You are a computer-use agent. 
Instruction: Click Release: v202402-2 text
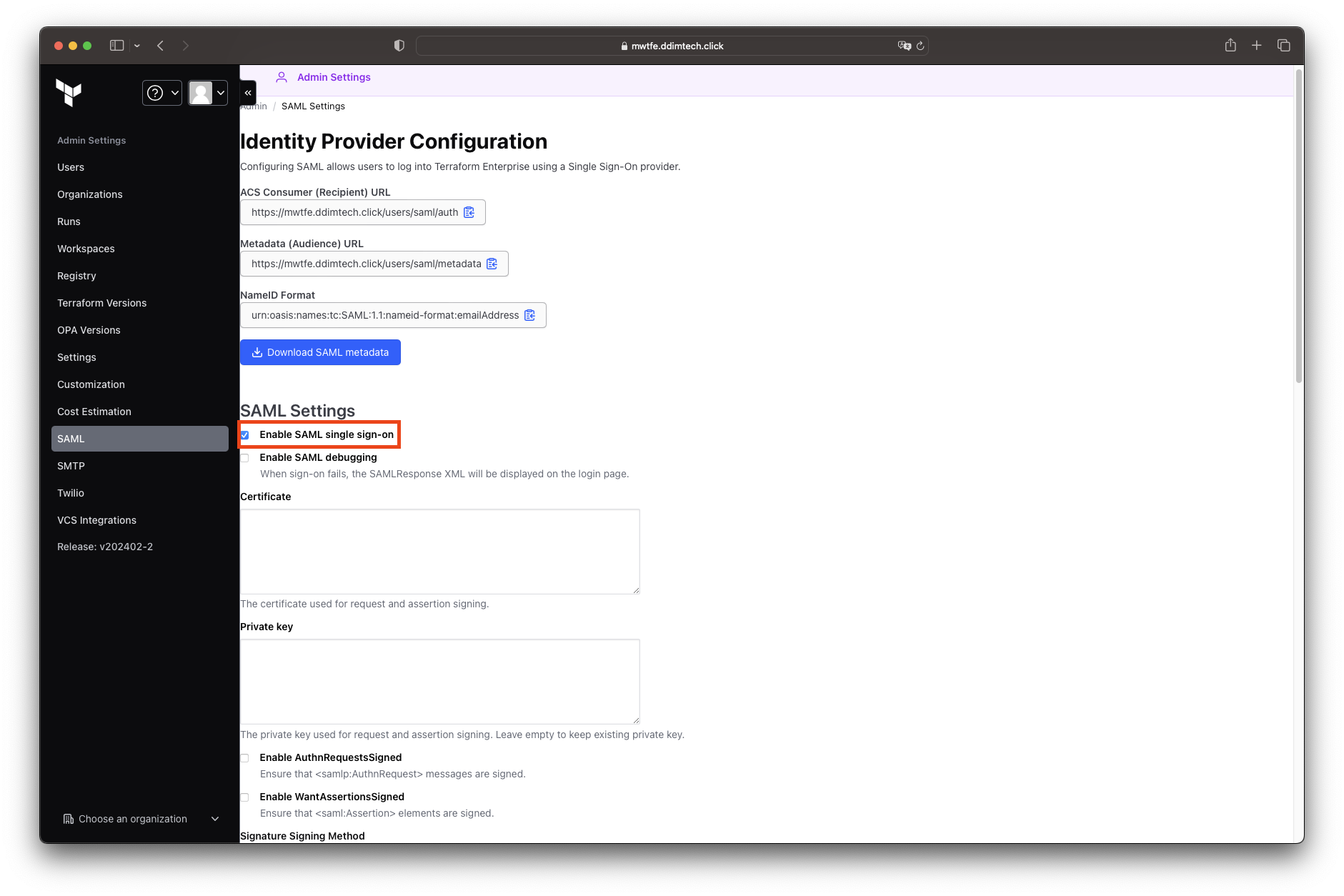pos(105,547)
